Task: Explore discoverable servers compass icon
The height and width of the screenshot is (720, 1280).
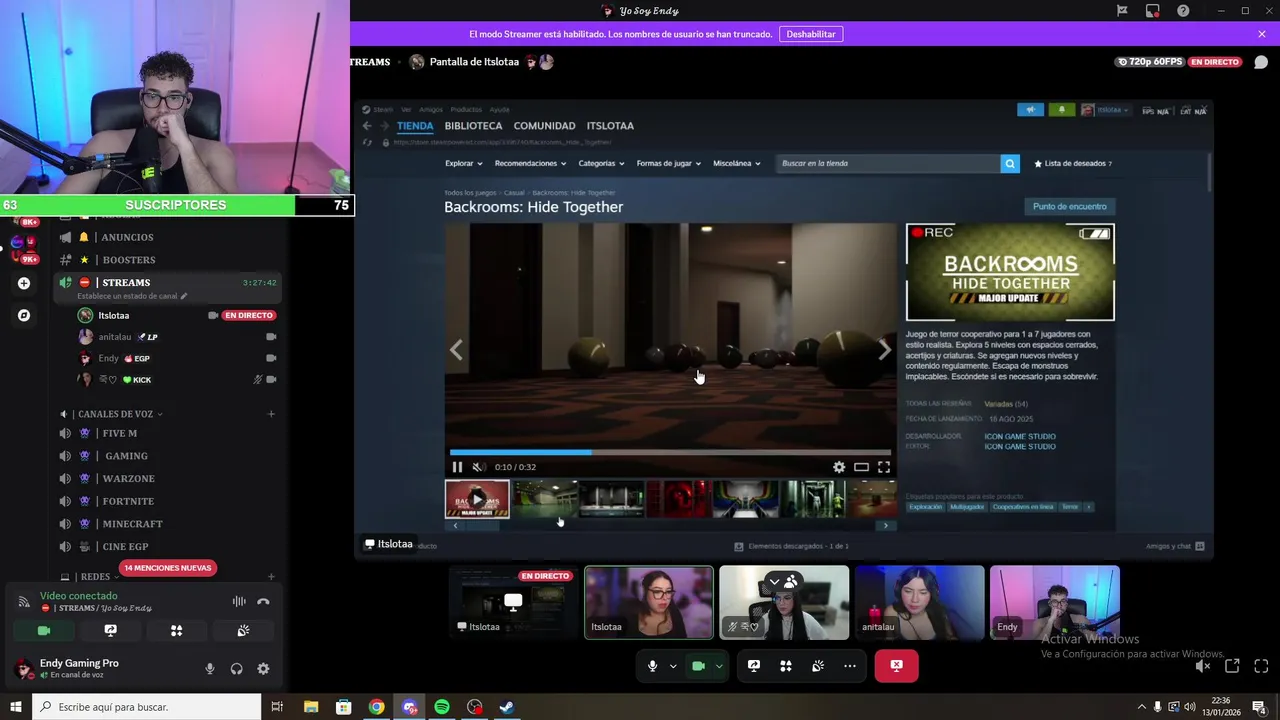Action: point(24,315)
